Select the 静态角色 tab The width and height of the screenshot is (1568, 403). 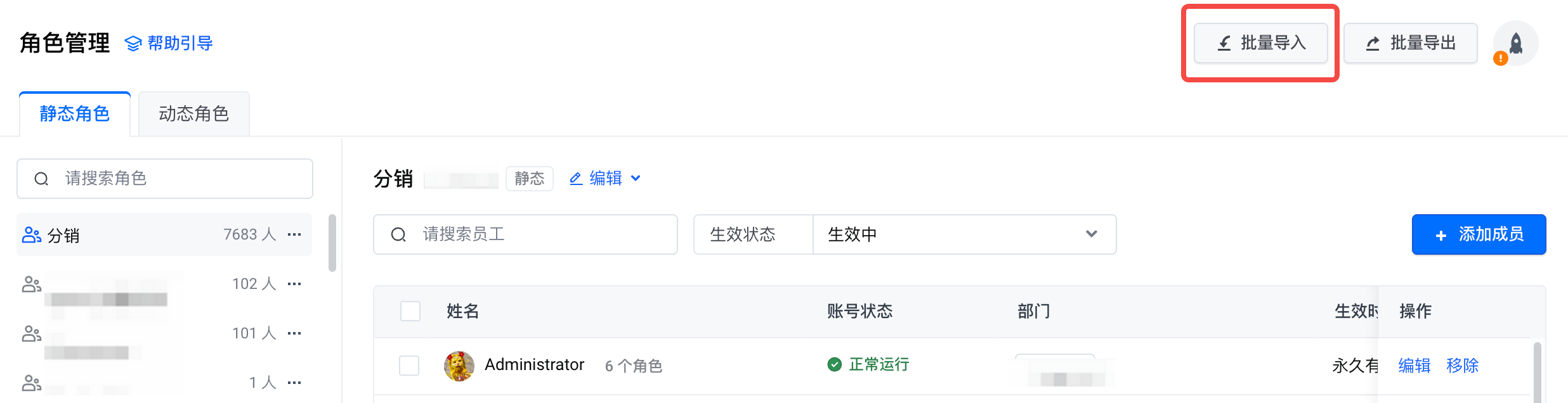point(75,114)
